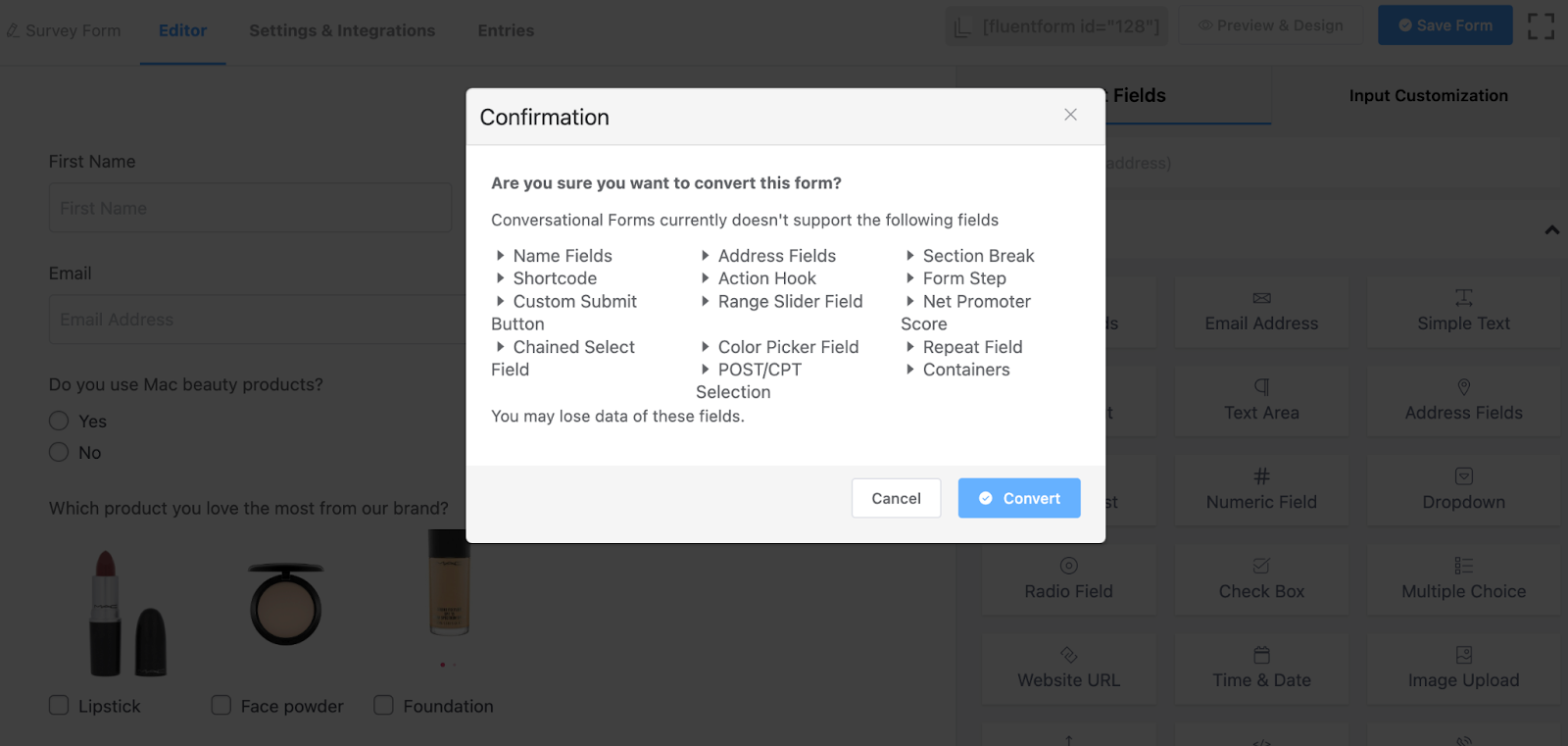Select the Address Fields pin icon

pyautogui.click(x=1463, y=387)
